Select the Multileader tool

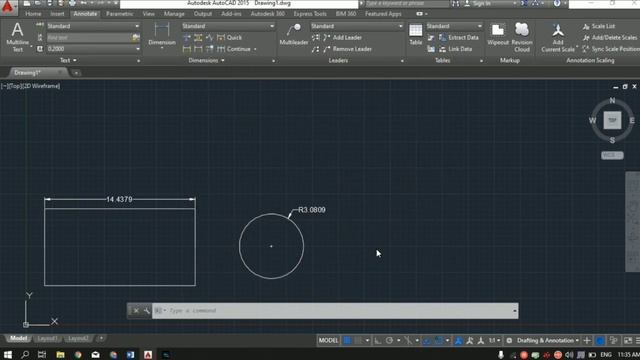coord(293,34)
